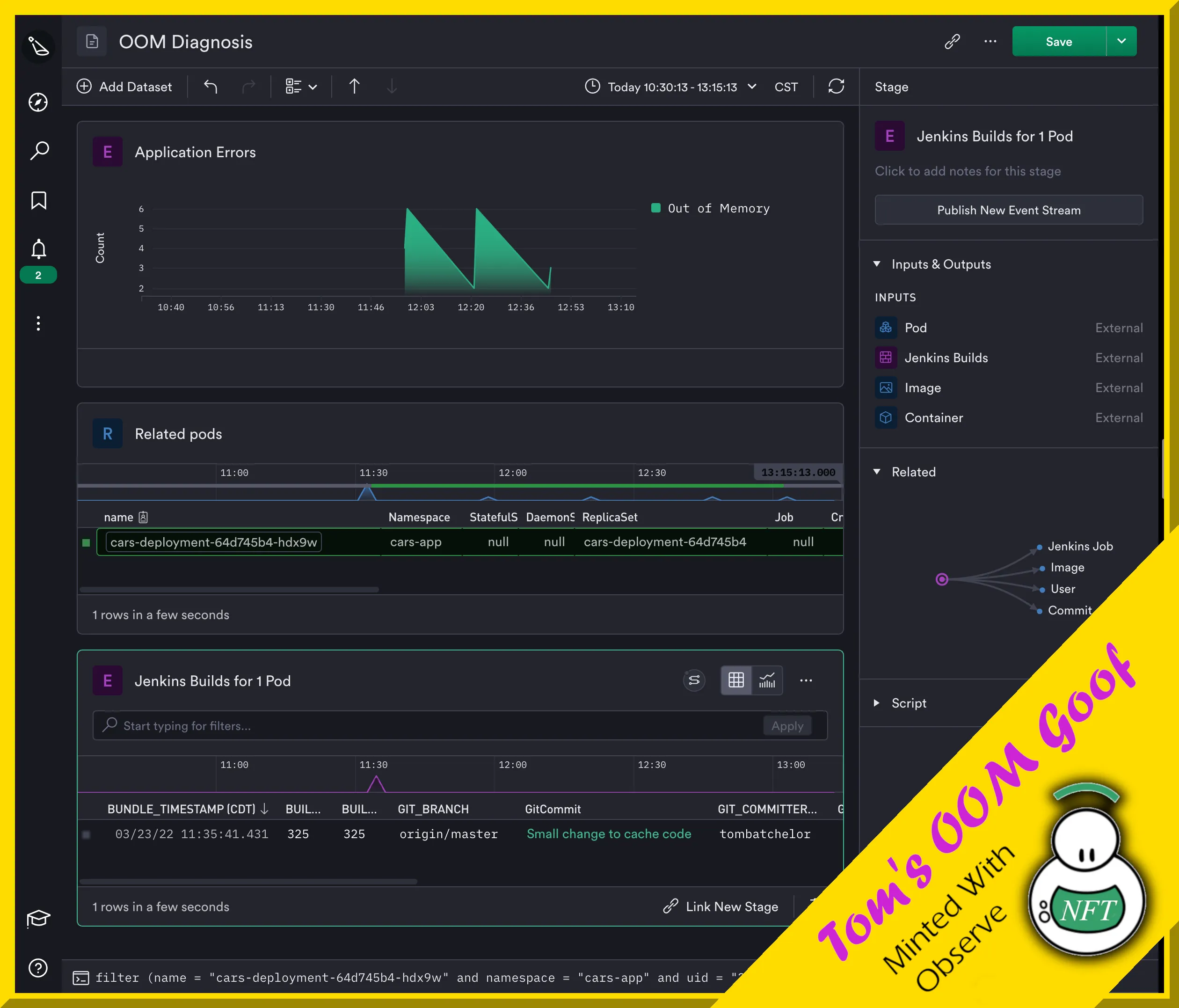Open the bookmarks icon in sidebar
The image size is (1179, 1008).
(x=39, y=200)
